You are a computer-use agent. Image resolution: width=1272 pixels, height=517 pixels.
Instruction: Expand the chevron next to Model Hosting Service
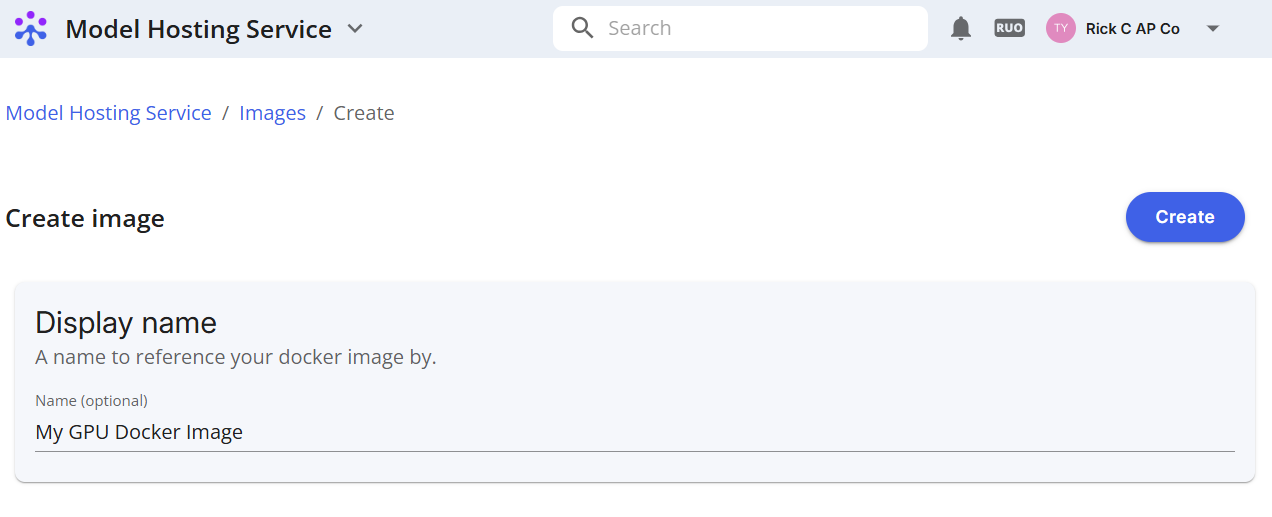[355, 29]
